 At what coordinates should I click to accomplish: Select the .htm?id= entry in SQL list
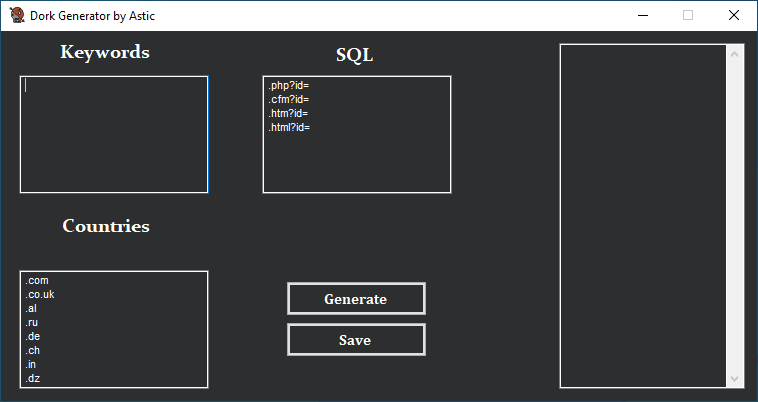coord(288,114)
